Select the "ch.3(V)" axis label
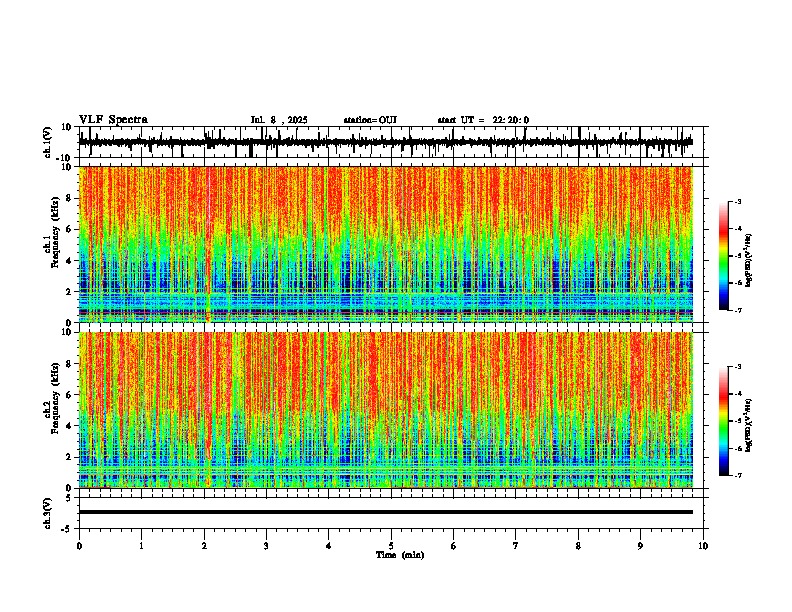Viewport: 792px width, 612px height. click(48, 514)
